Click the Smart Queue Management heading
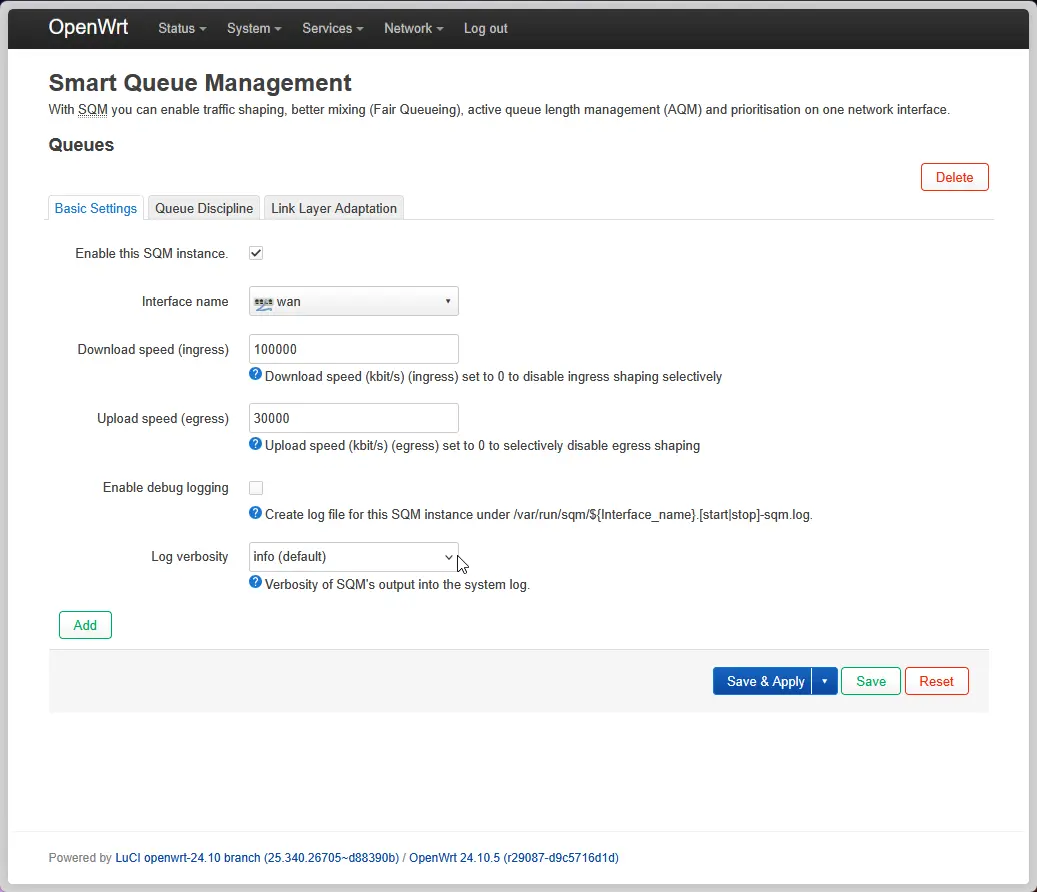 pos(200,83)
